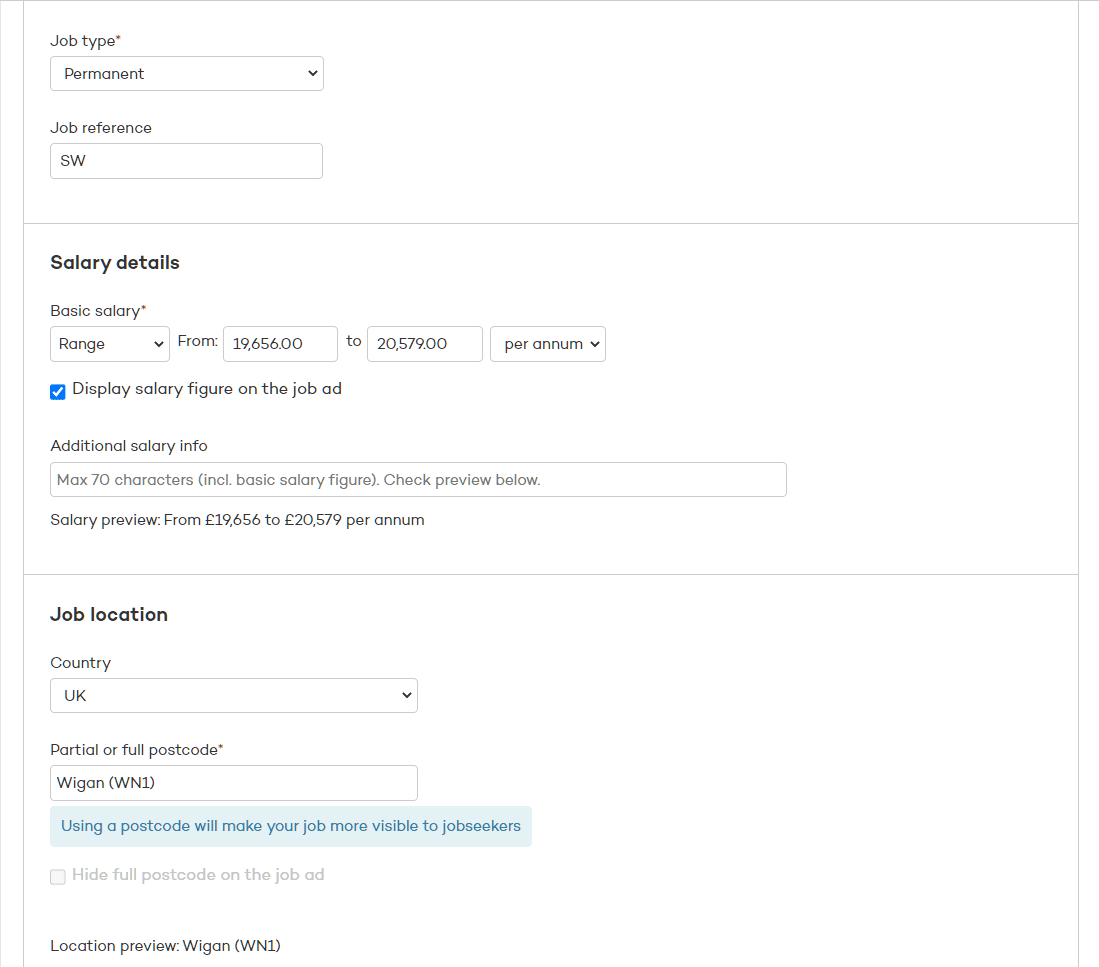Focus the From salary amount field
Screen dimensions: 1099x967
280,344
